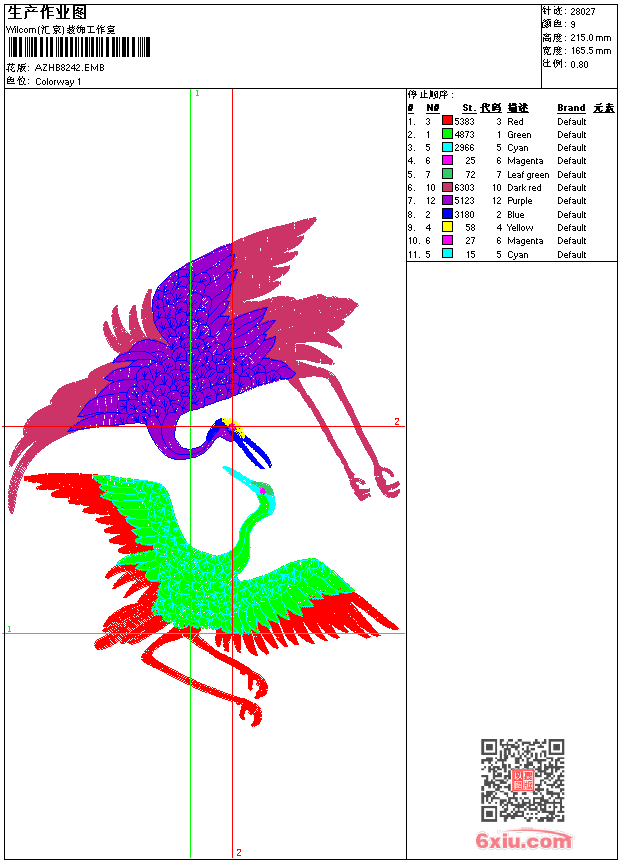620x860 pixels.
Task: Click the 'Default' brand in the Red row
Action: click(x=571, y=122)
